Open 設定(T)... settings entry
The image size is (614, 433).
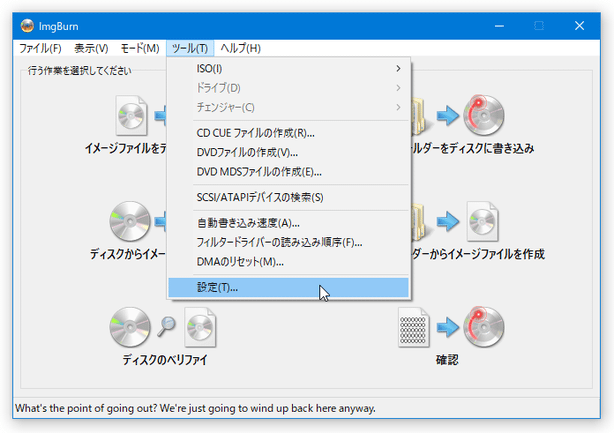coord(289,287)
